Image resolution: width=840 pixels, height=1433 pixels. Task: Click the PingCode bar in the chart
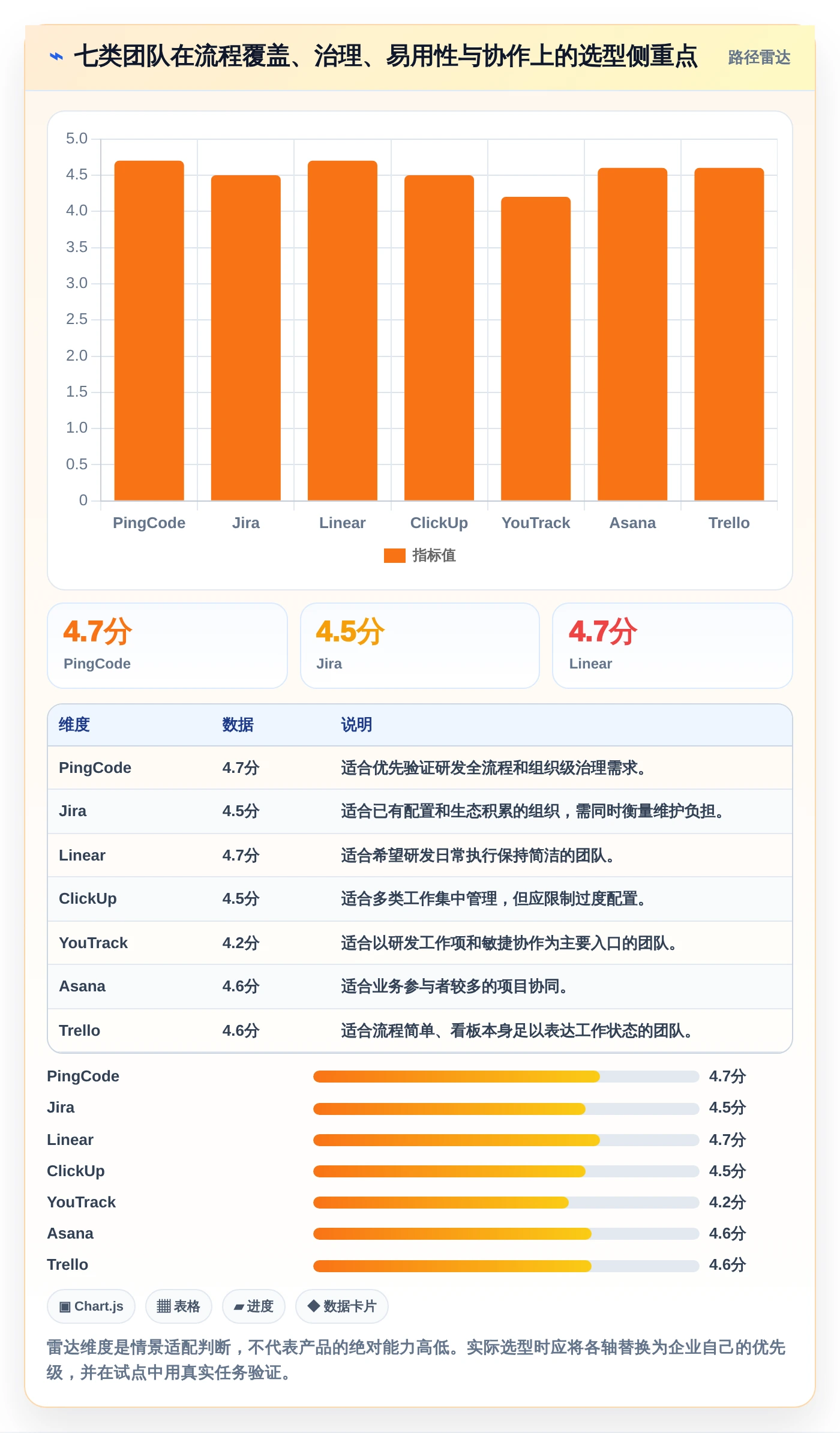[x=149, y=331]
